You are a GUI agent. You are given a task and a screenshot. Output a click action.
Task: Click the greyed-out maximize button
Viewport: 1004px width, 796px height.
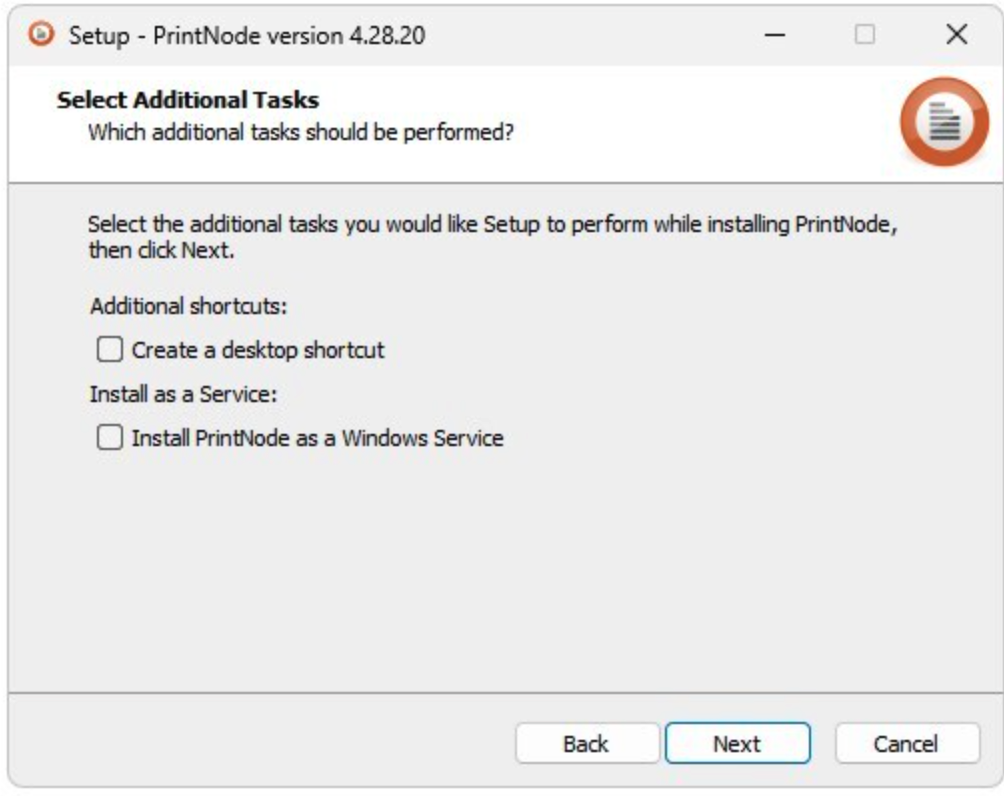tap(864, 35)
